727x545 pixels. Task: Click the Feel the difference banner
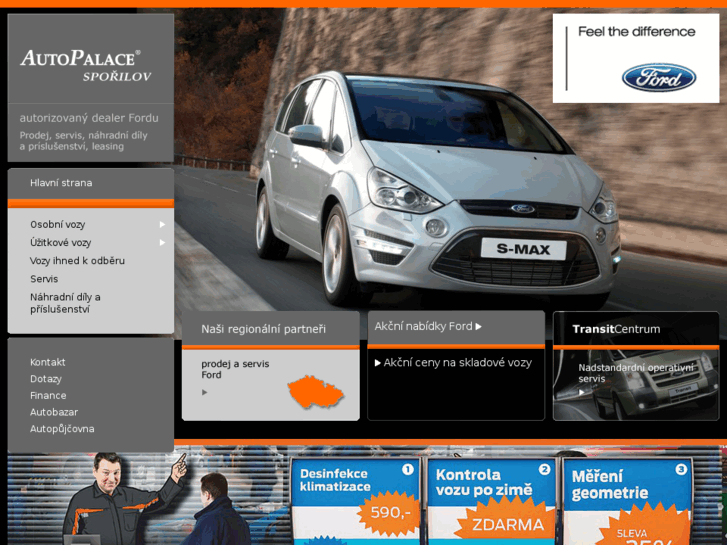pyautogui.click(x=636, y=58)
